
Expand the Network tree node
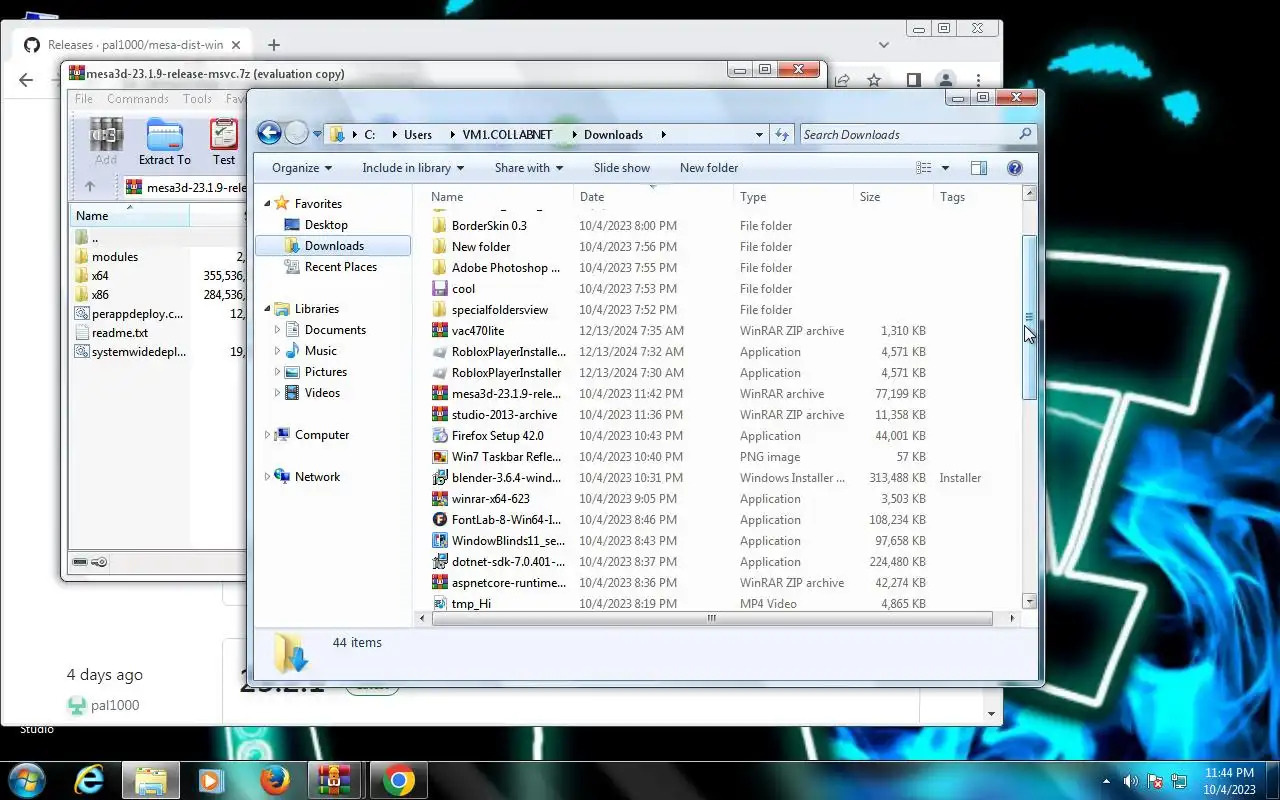coord(267,477)
